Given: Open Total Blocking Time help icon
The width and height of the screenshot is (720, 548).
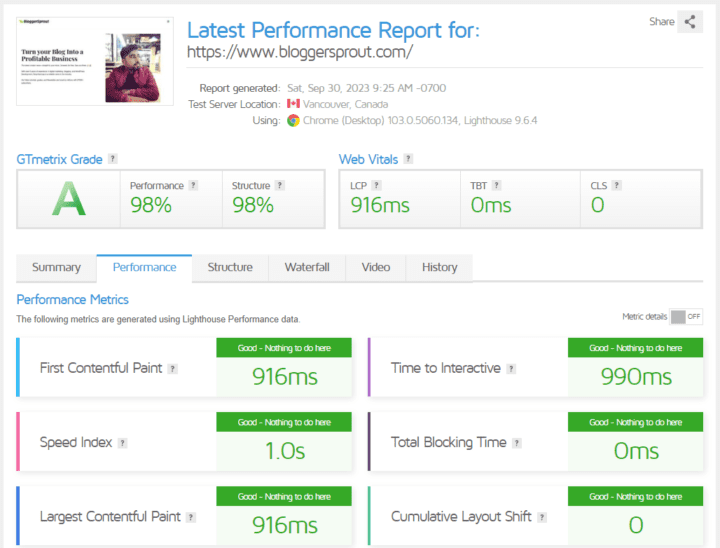Looking at the screenshot, I should pyautogui.click(x=517, y=443).
